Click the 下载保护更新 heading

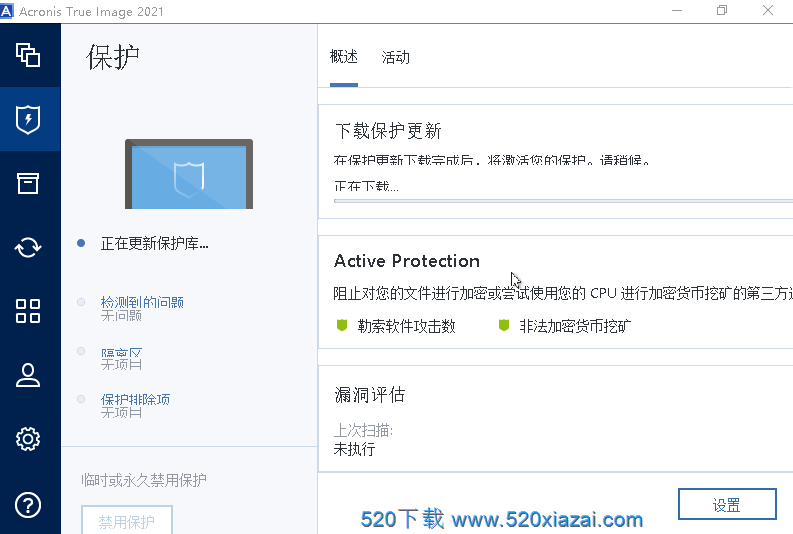(x=388, y=131)
